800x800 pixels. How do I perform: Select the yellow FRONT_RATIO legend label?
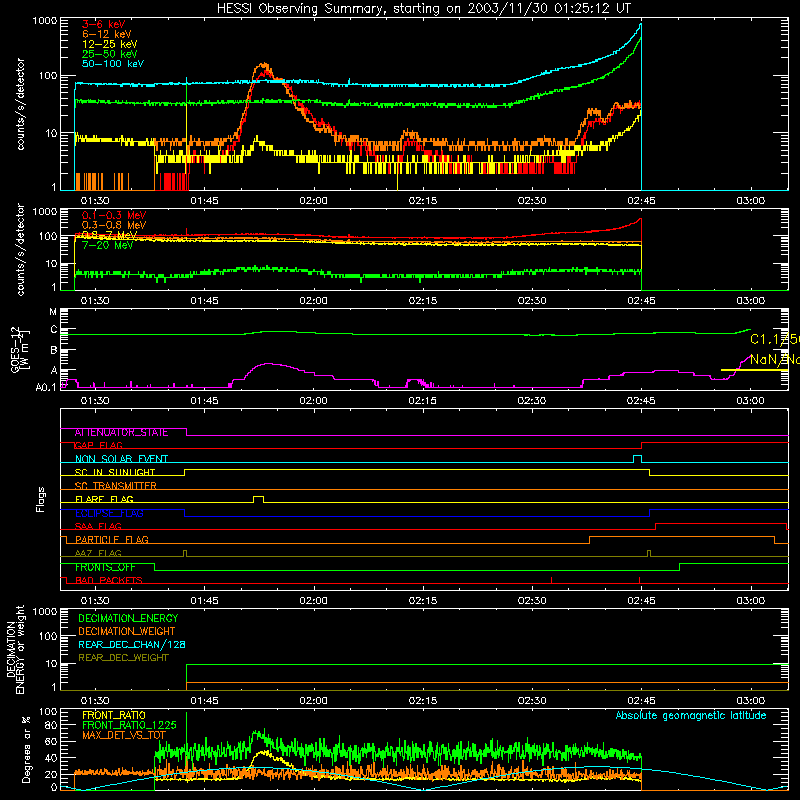click(114, 716)
